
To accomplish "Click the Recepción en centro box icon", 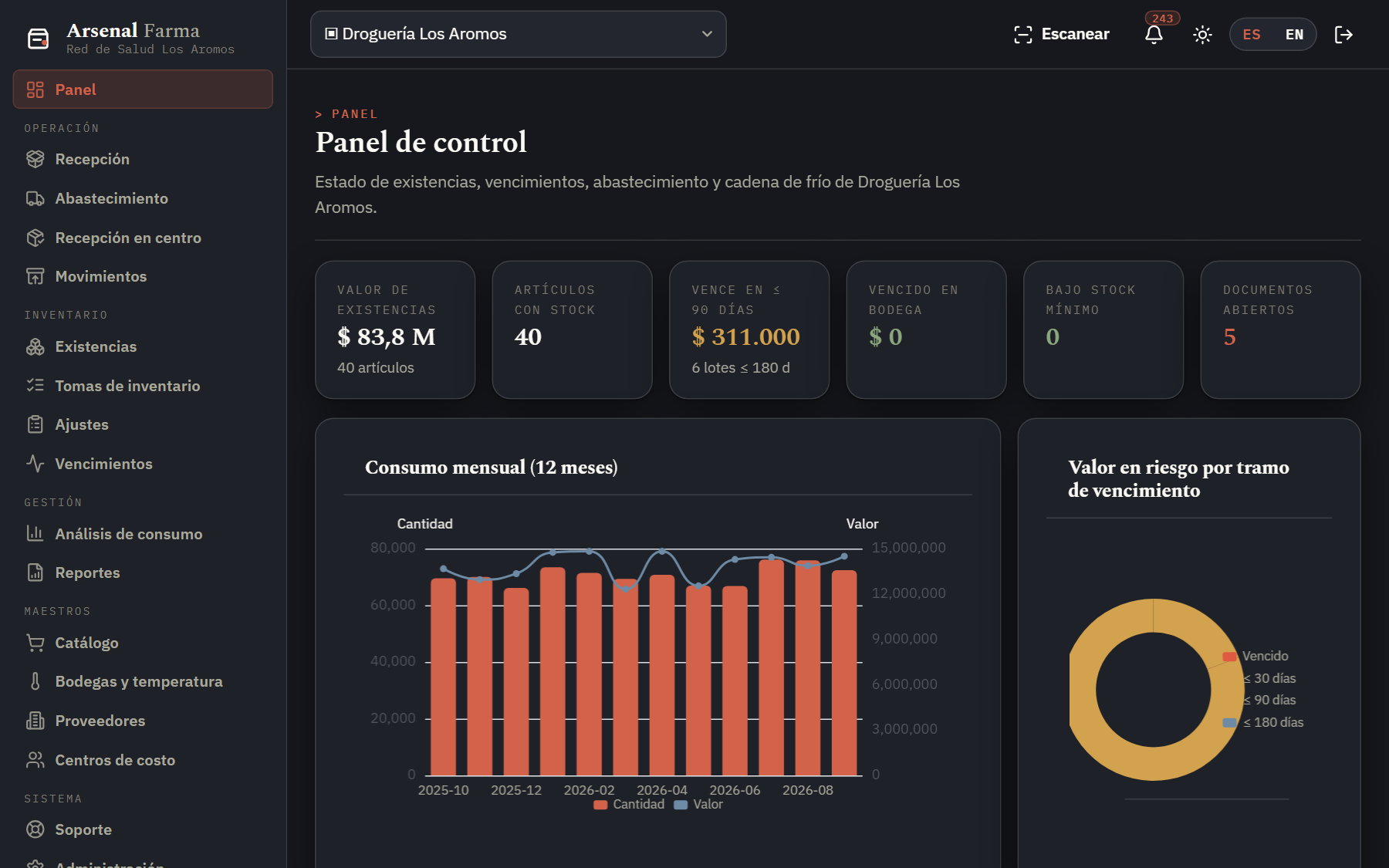I will 35,238.
